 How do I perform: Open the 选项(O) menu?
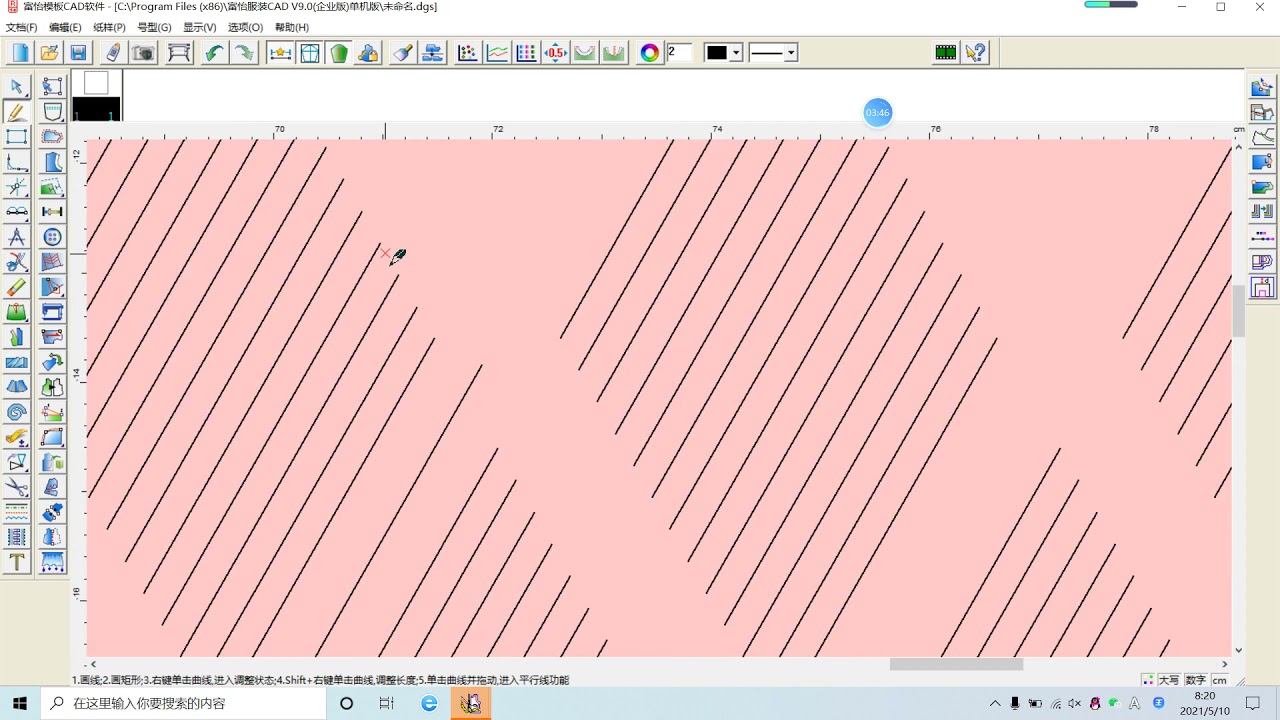coord(245,27)
